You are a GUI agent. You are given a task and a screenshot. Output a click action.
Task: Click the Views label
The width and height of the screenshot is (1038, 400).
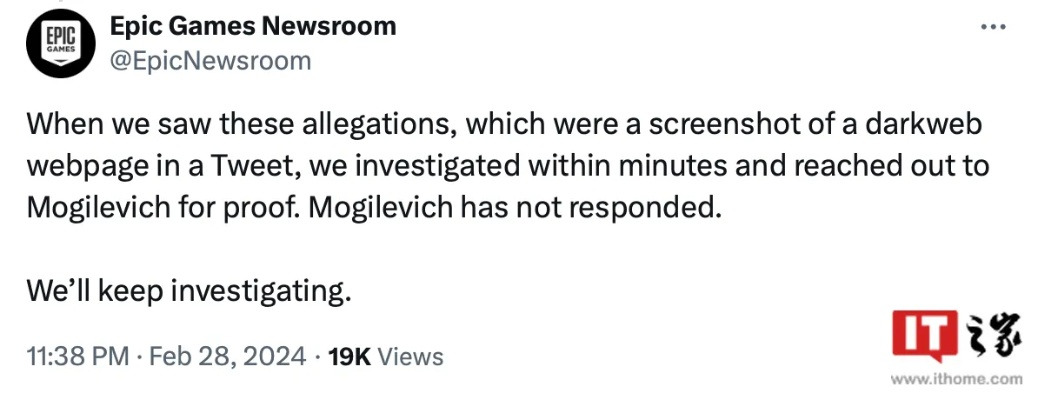412,356
